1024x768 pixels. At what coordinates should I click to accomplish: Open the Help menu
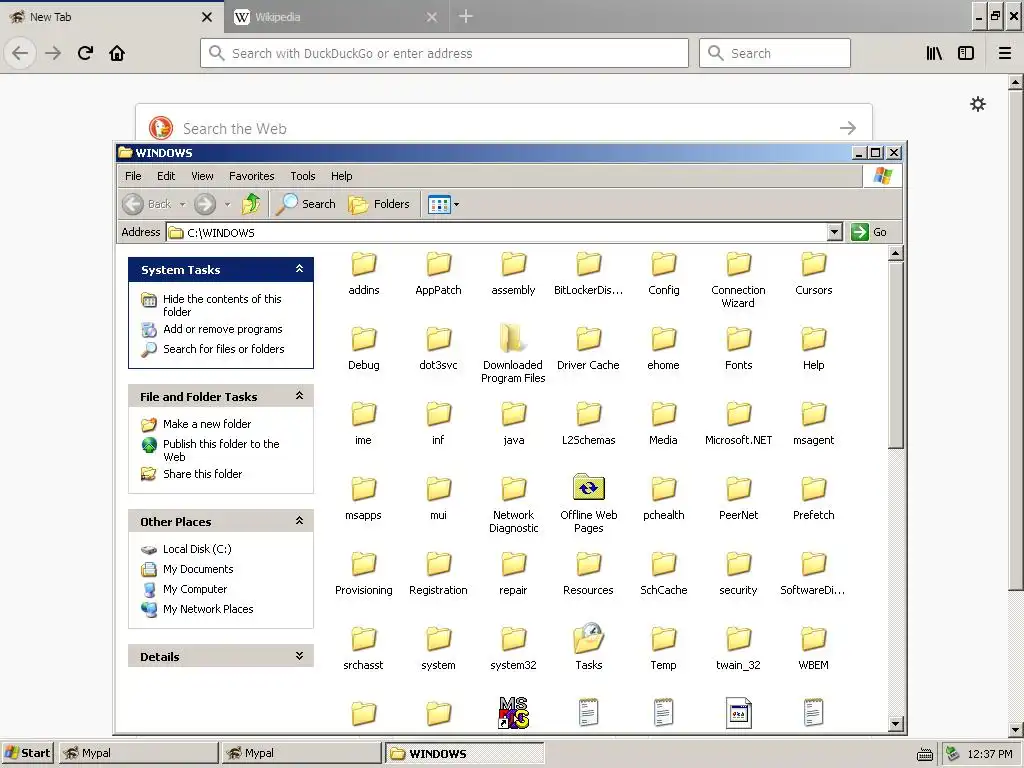pyautogui.click(x=342, y=176)
